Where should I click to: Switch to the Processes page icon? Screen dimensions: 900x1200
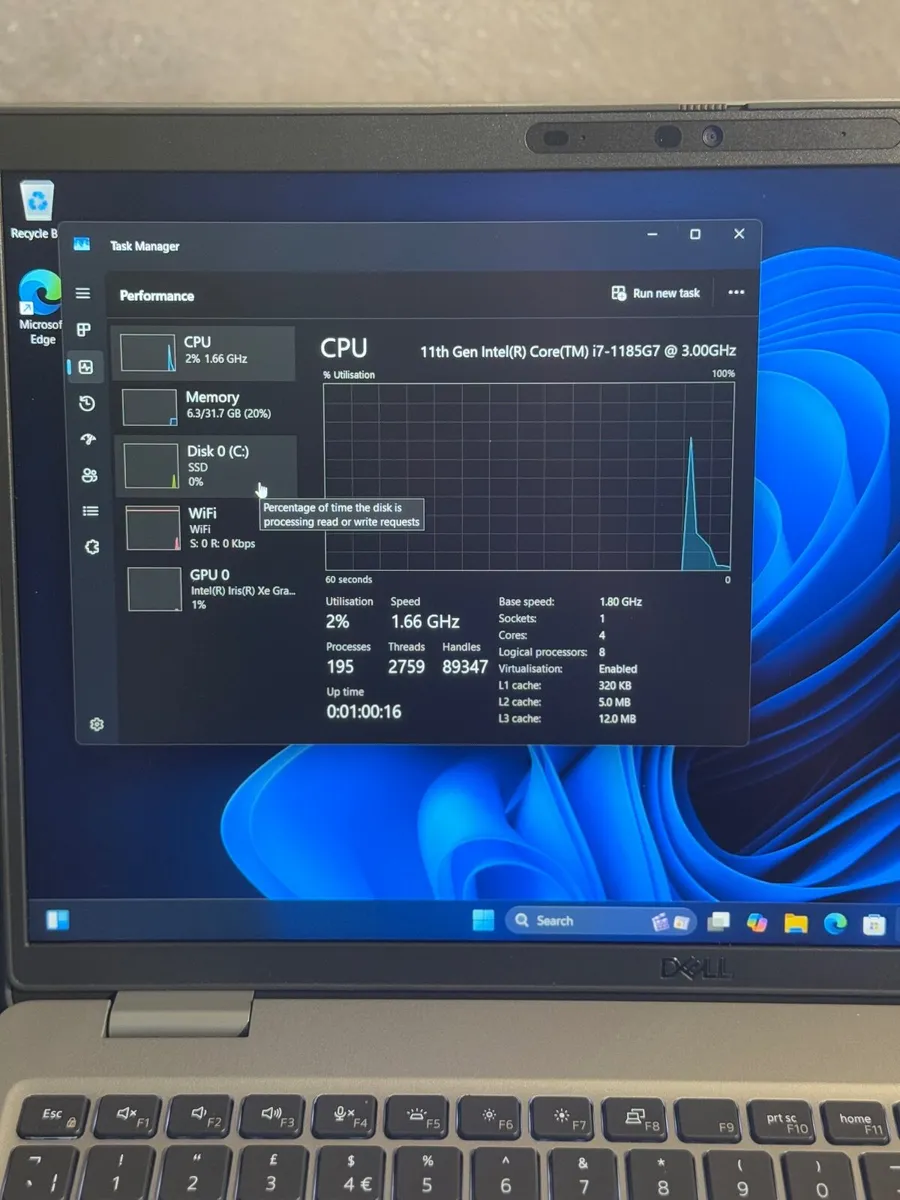coord(84,330)
